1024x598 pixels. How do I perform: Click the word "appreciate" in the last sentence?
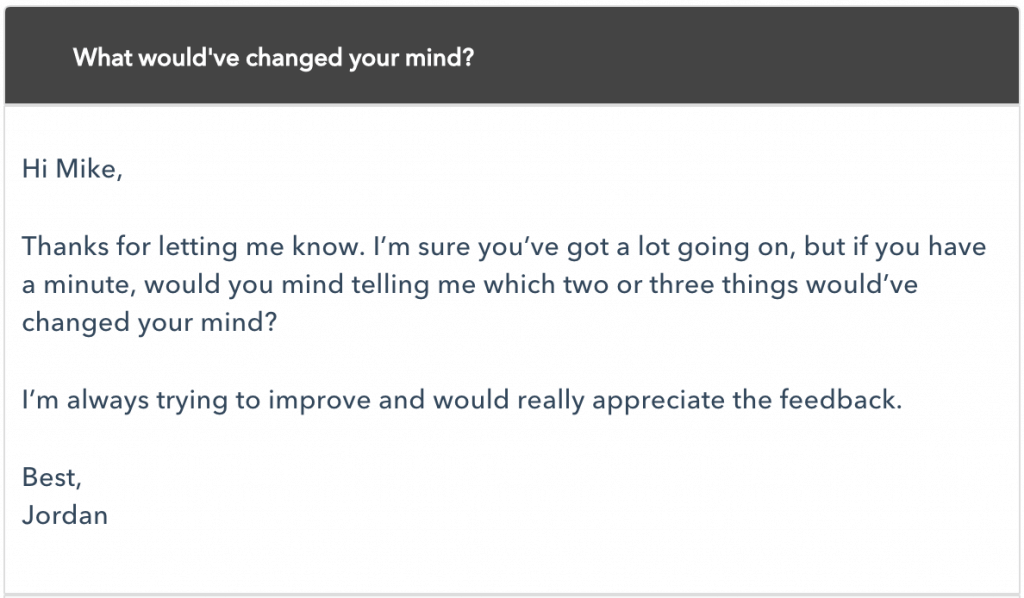(x=658, y=400)
